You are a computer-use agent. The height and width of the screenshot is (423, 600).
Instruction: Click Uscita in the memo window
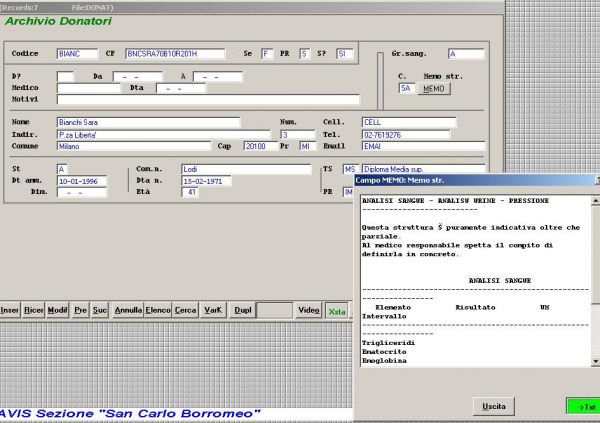(x=494, y=406)
